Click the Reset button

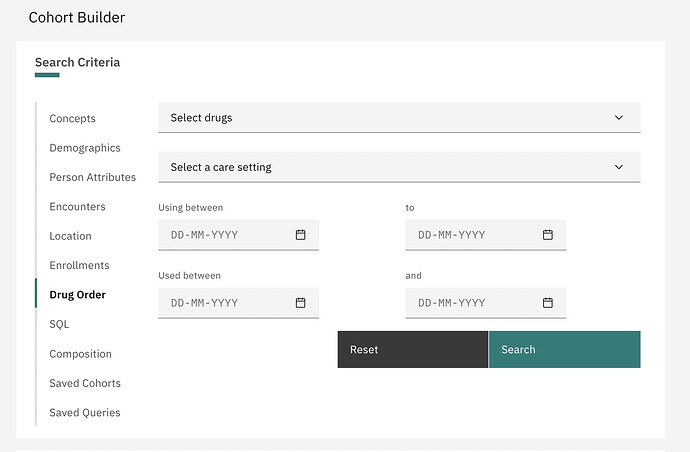(413, 349)
